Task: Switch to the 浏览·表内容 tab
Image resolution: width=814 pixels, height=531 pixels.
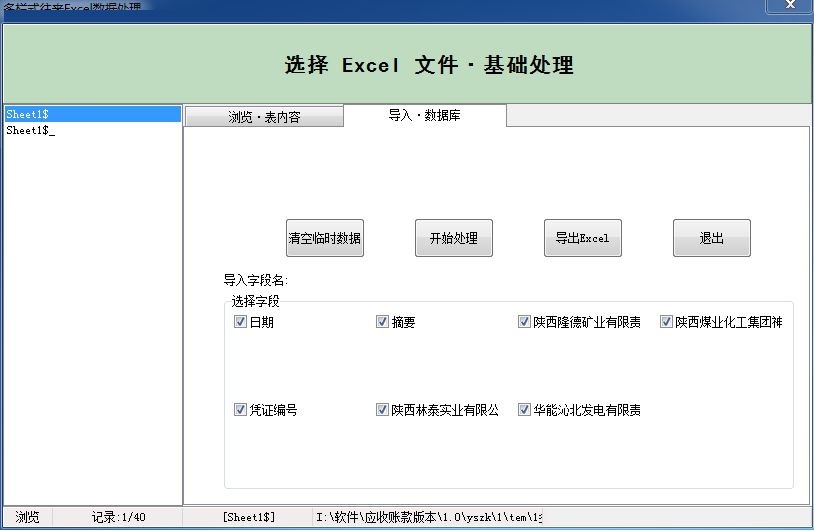Action: [264, 117]
